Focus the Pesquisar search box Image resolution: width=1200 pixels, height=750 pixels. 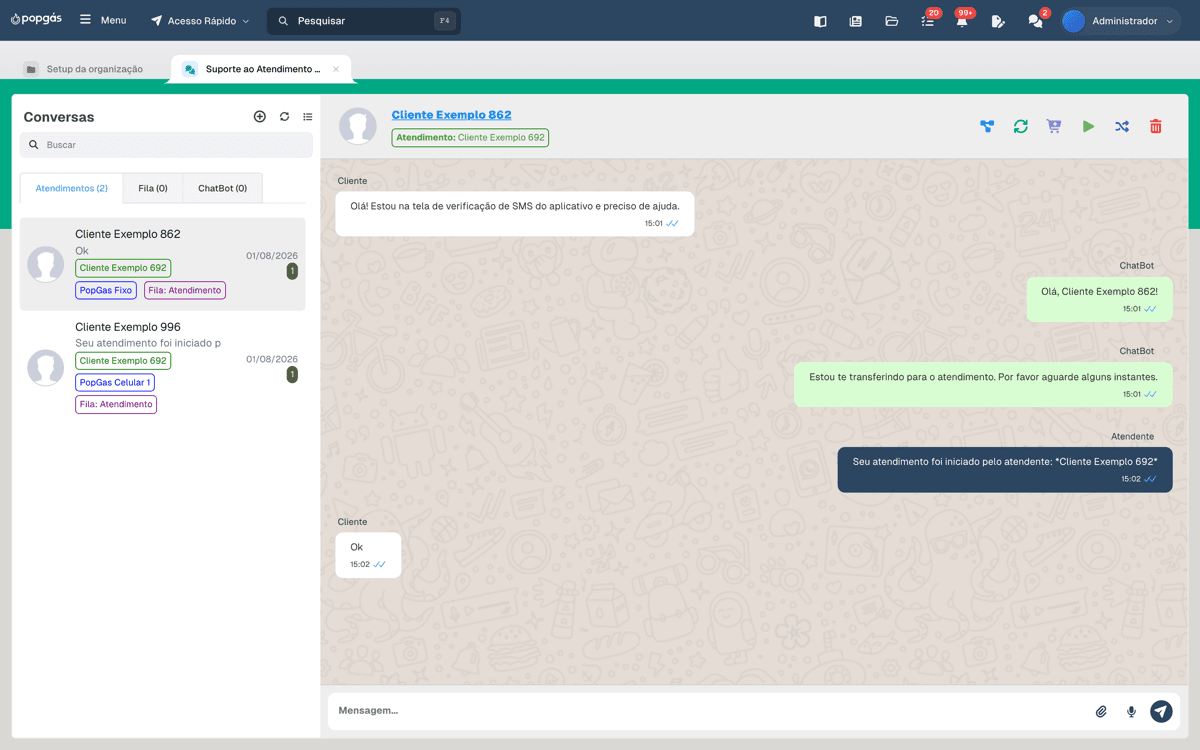click(x=364, y=20)
